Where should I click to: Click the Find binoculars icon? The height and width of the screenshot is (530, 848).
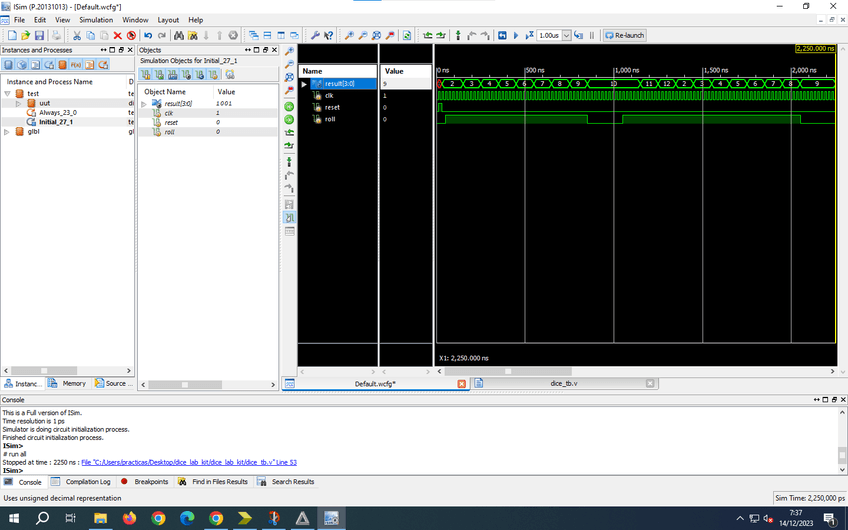pos(178,35)
